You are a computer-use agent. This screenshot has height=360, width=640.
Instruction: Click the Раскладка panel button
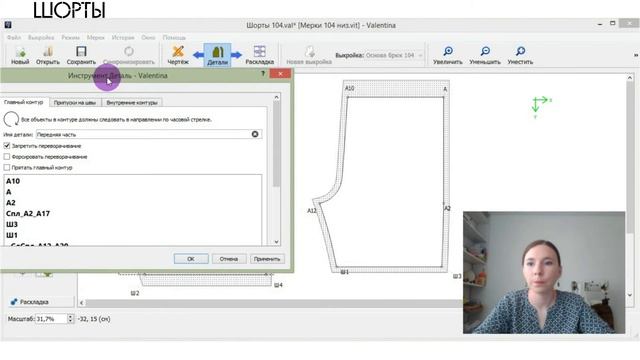pyautogui.click(x=40, y=302)
